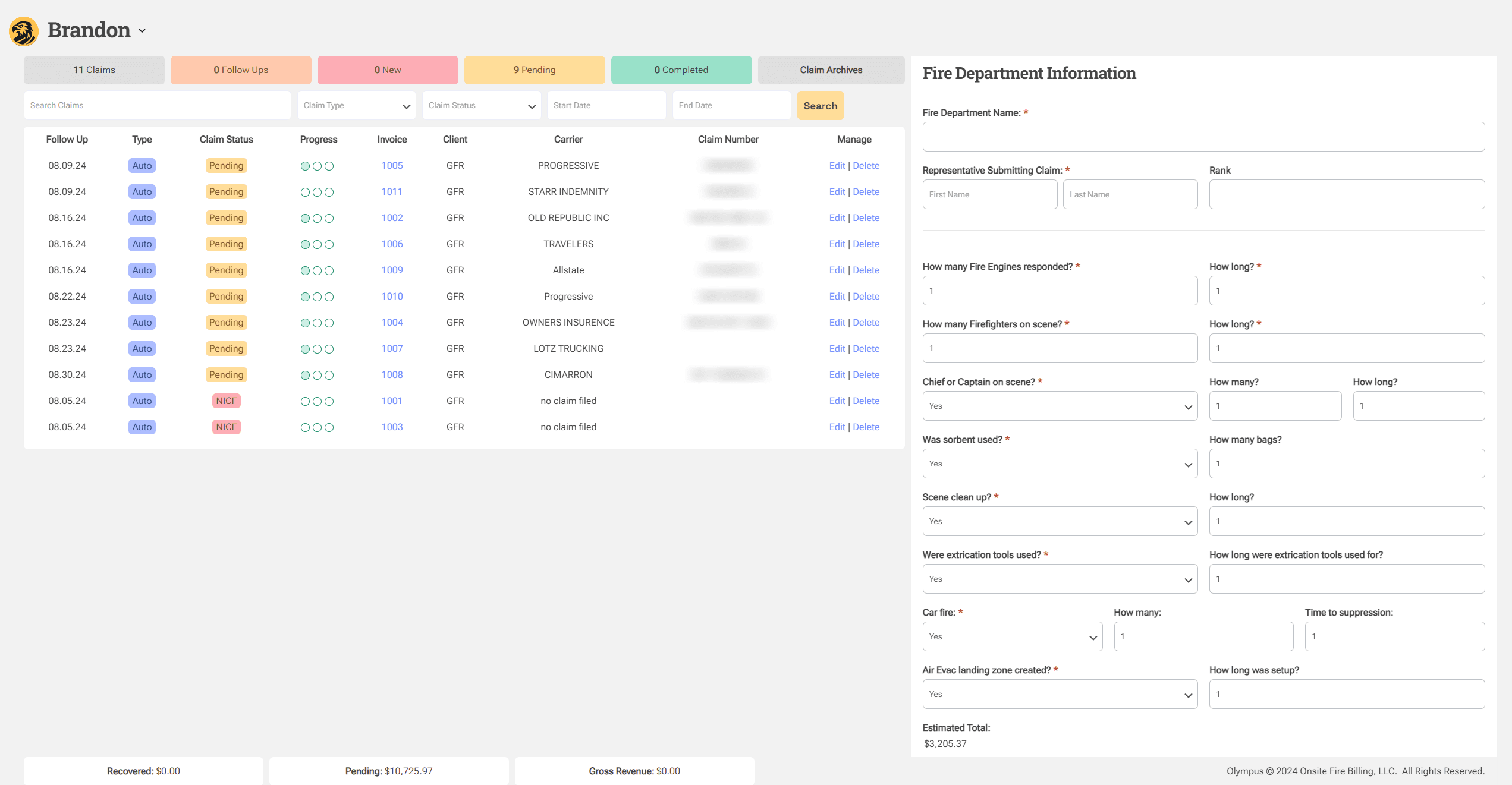The image size is (1512, 785).
Task: Open Claim Archives
Action: pos(831,70)
